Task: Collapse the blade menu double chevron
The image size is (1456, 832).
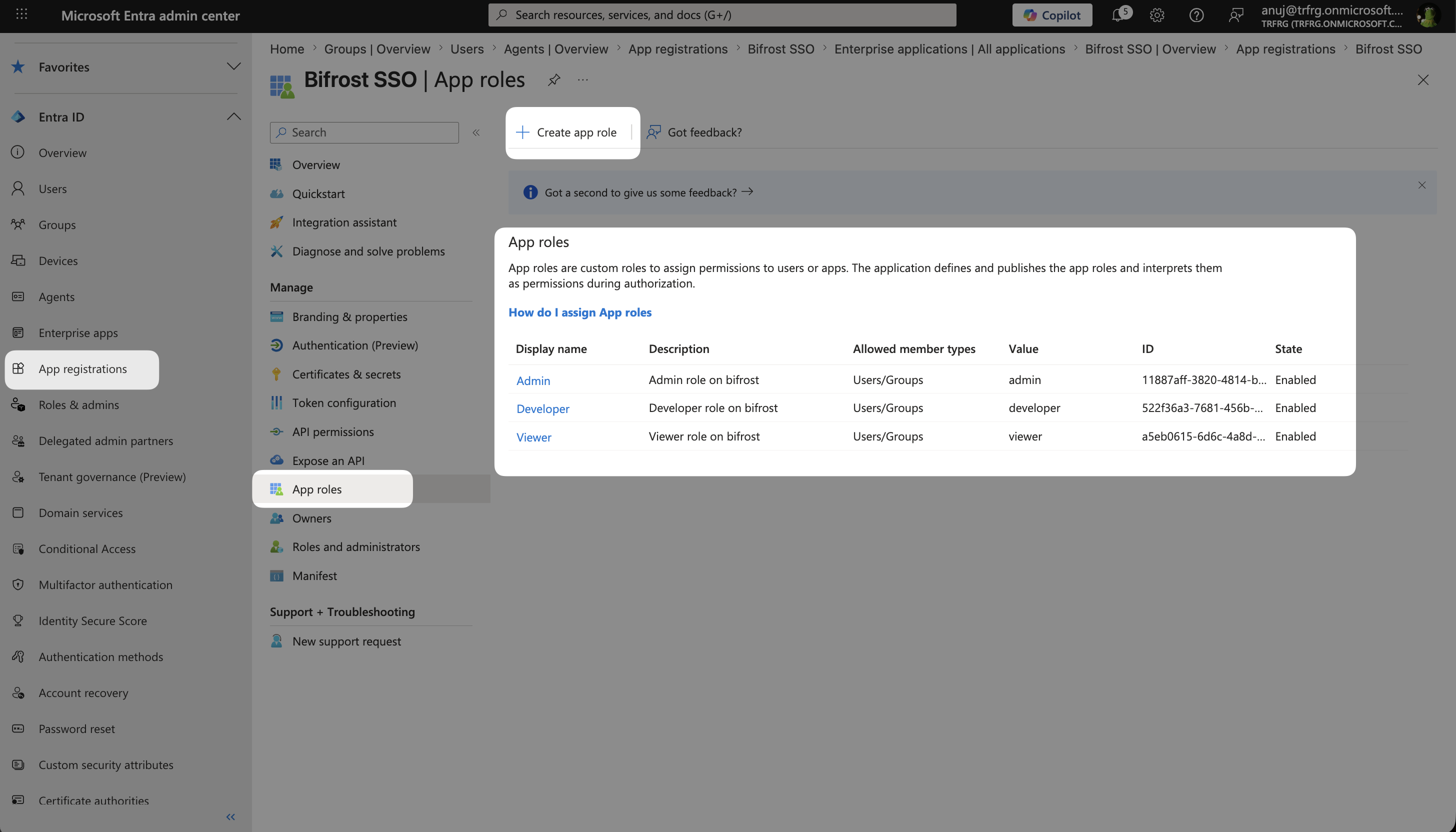Action: pyautogui.click(x=476, y=132)
